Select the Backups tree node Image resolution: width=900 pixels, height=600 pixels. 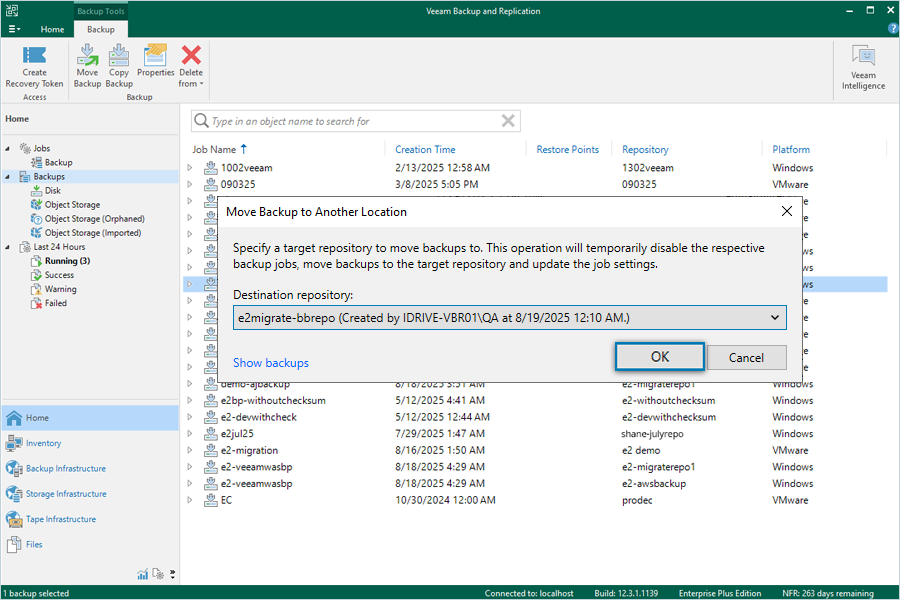(49, 176)
